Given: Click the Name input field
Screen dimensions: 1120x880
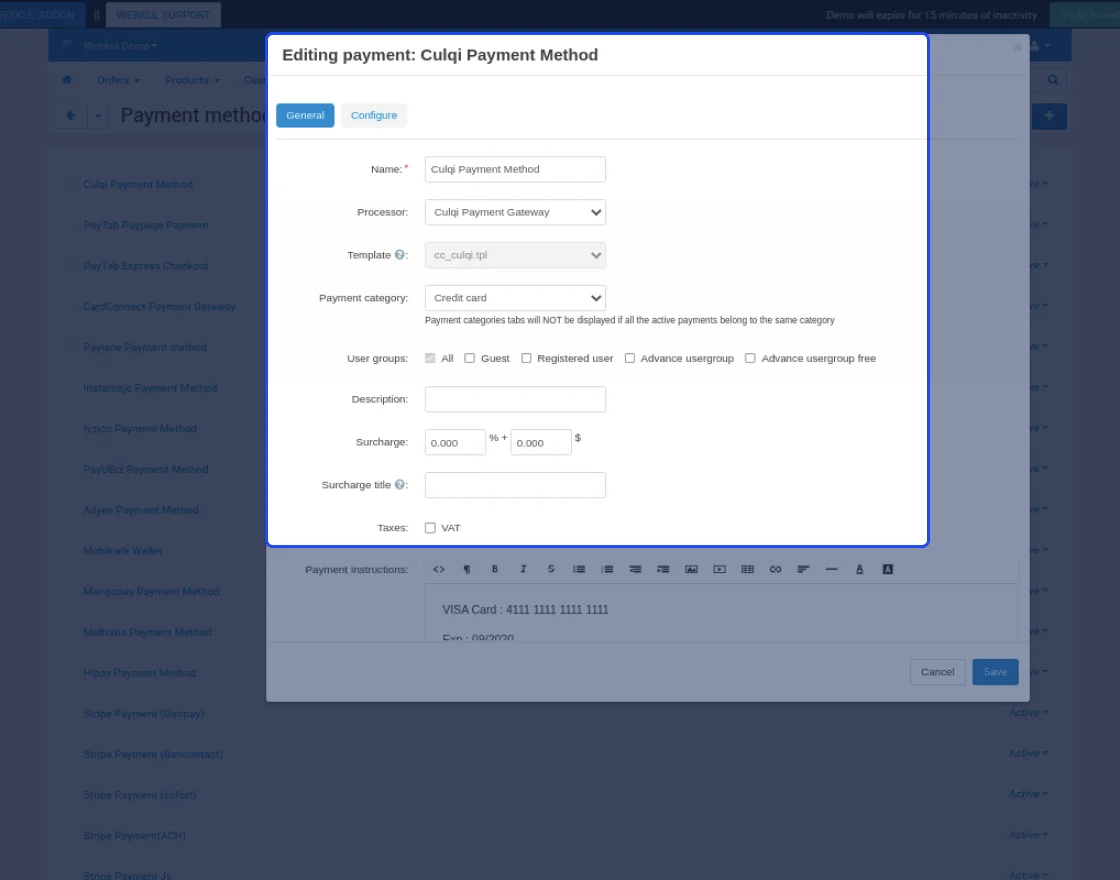Looking at the screenshot, I should click(515, 169).
